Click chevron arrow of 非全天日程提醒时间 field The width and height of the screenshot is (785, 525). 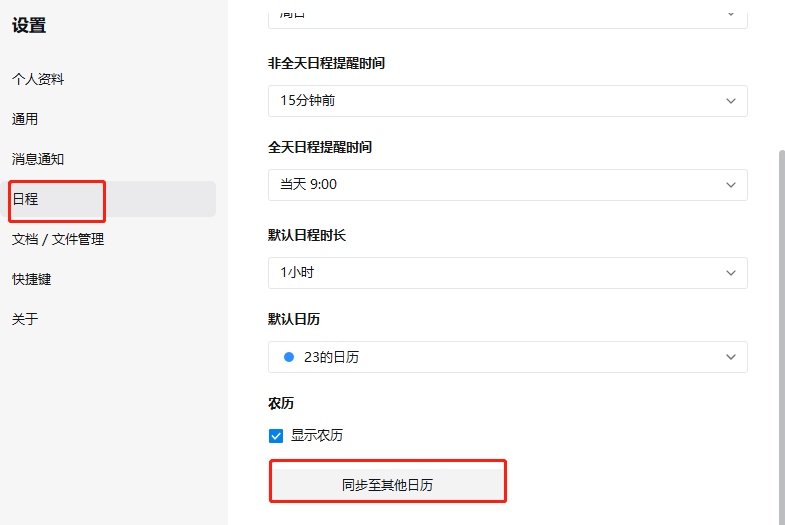coord(731,101)
